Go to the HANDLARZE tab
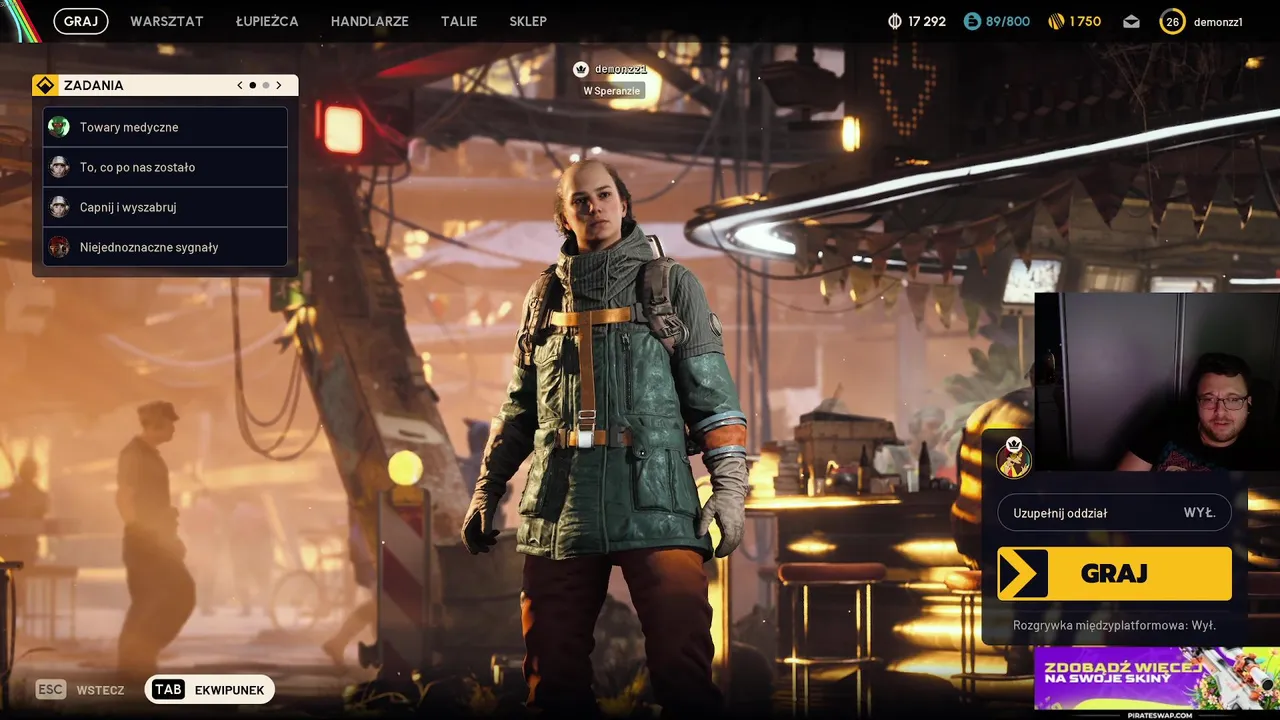The width and height of the screenshot is (1280, 720). click(370, 21)
